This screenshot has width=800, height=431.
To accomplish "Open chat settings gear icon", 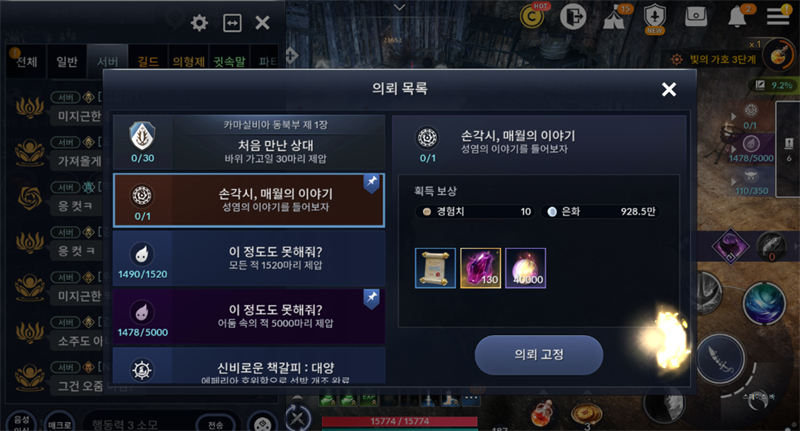I will [199, 23].
